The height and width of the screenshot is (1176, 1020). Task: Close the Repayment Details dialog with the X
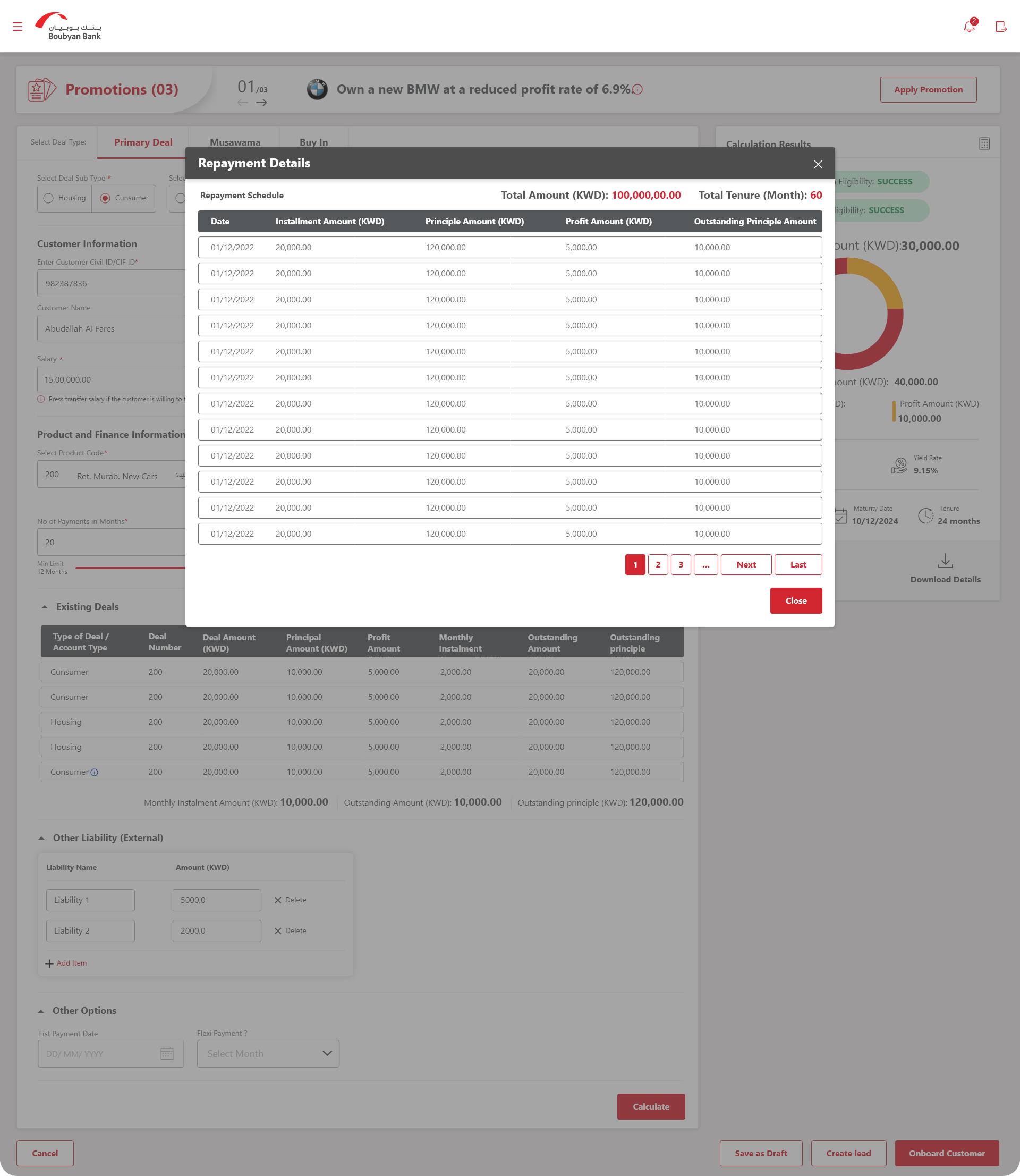(818, 164)
